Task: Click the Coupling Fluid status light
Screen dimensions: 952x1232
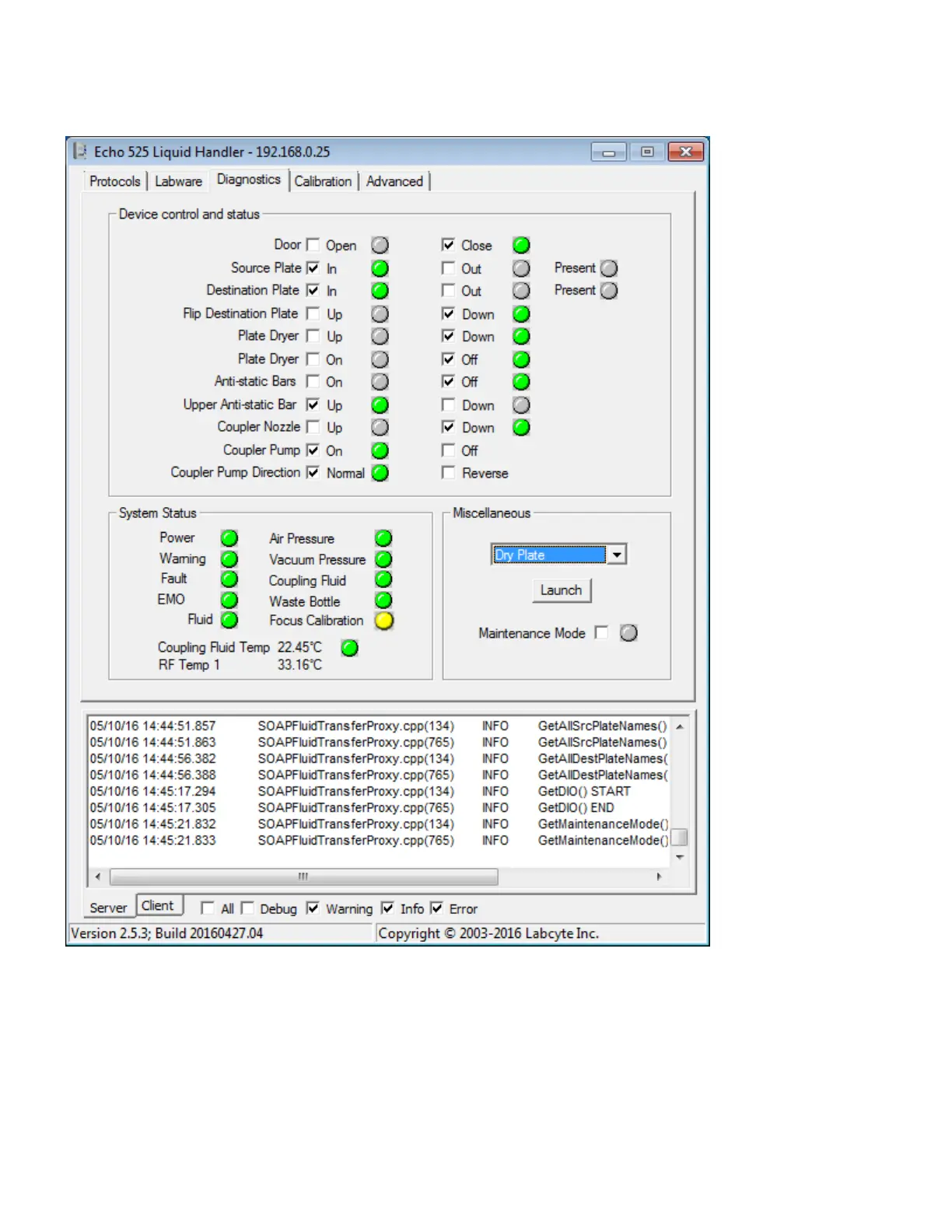Action: pyautogui.click(x=383, y=579)
